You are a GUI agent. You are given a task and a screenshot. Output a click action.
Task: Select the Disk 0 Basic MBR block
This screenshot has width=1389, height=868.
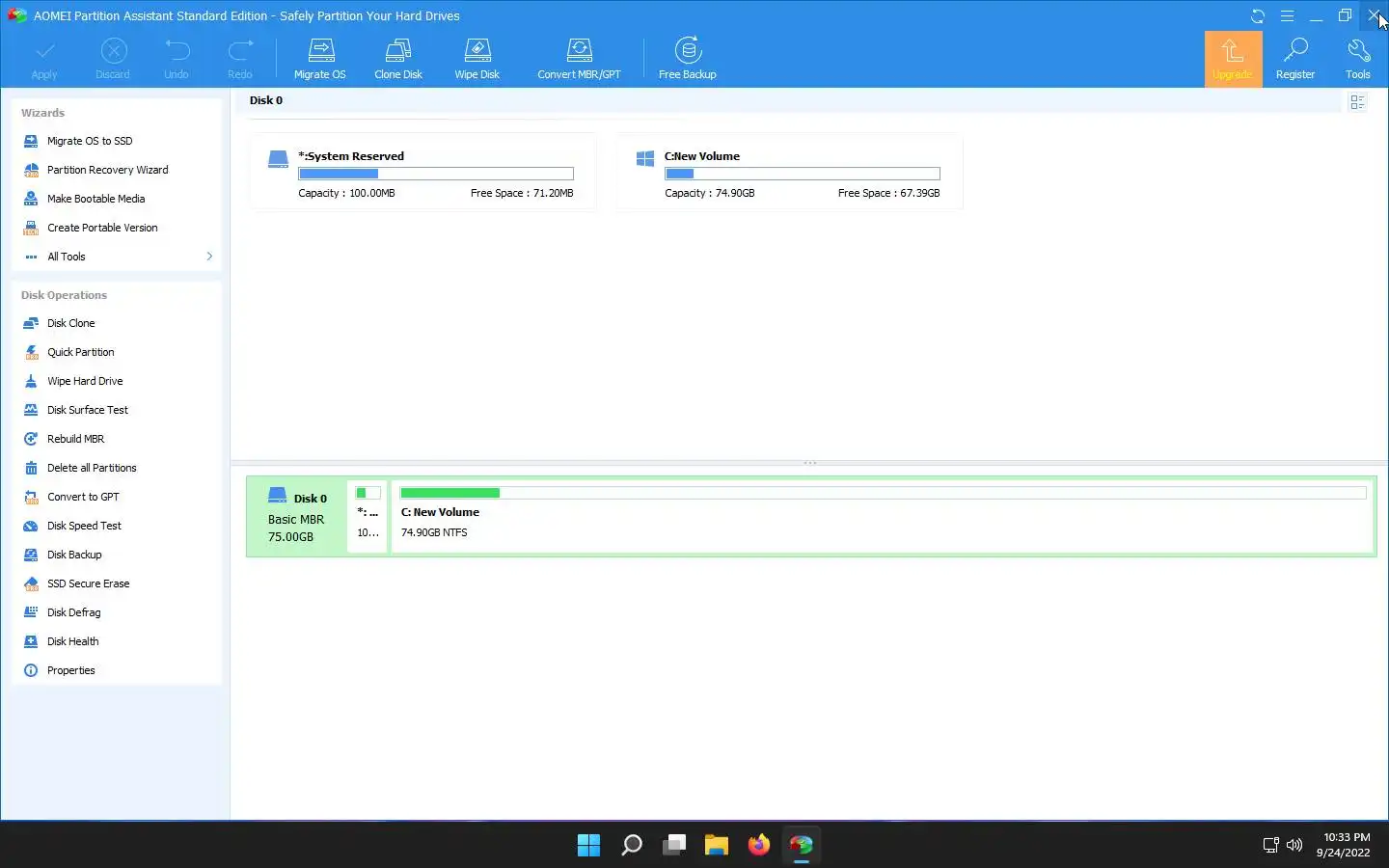click(297, 517)
